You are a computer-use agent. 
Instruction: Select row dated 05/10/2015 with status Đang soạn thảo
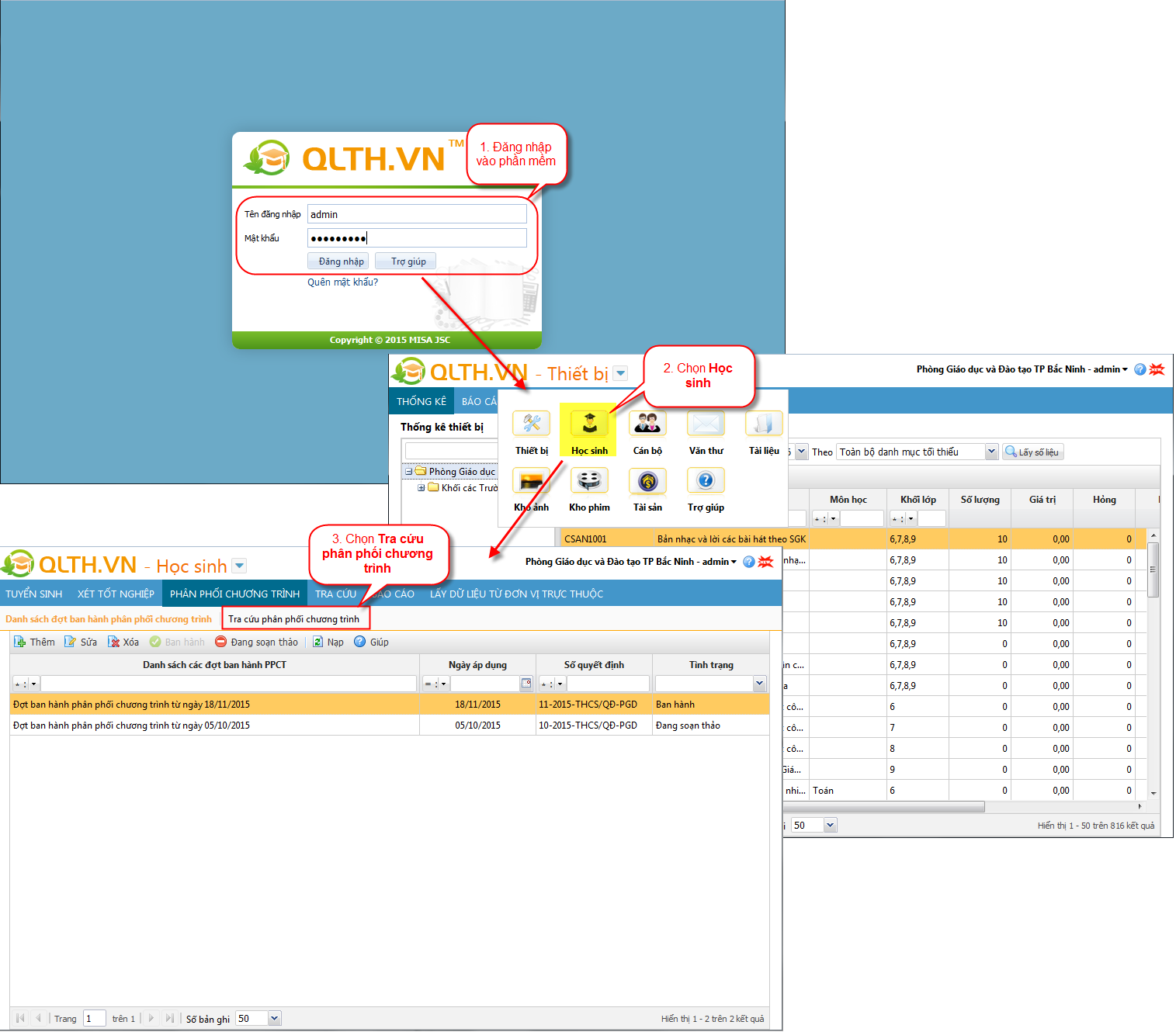[x=390, y=726]
